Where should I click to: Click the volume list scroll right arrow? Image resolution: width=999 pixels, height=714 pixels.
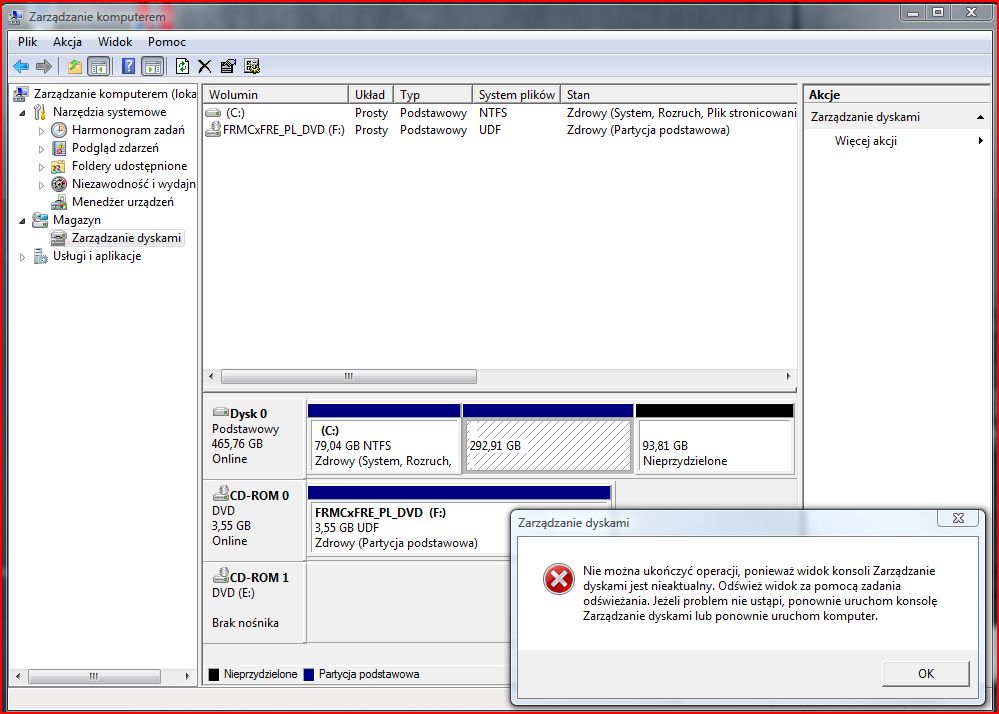pos(788,376)
